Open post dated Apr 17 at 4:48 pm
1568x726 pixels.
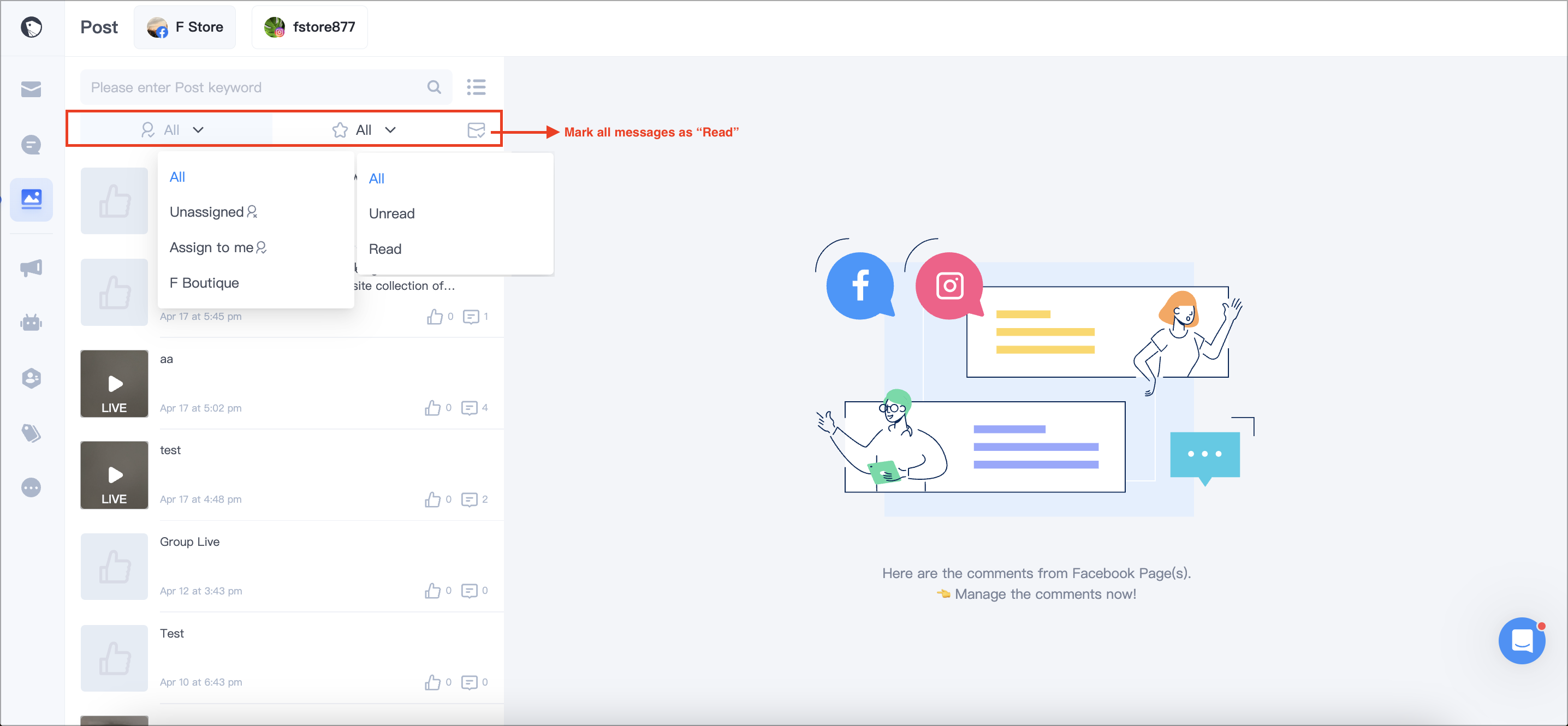click(x=201, y=499)
